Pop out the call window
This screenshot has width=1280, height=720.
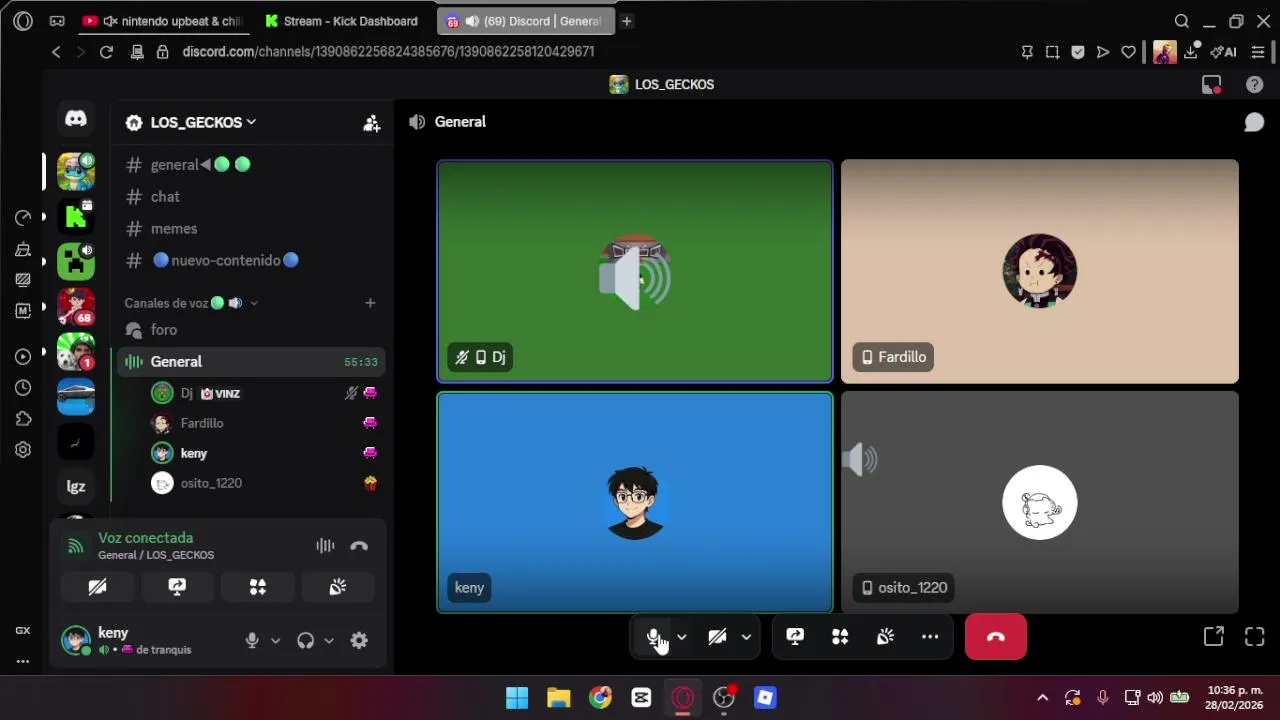click(1214, 637)
